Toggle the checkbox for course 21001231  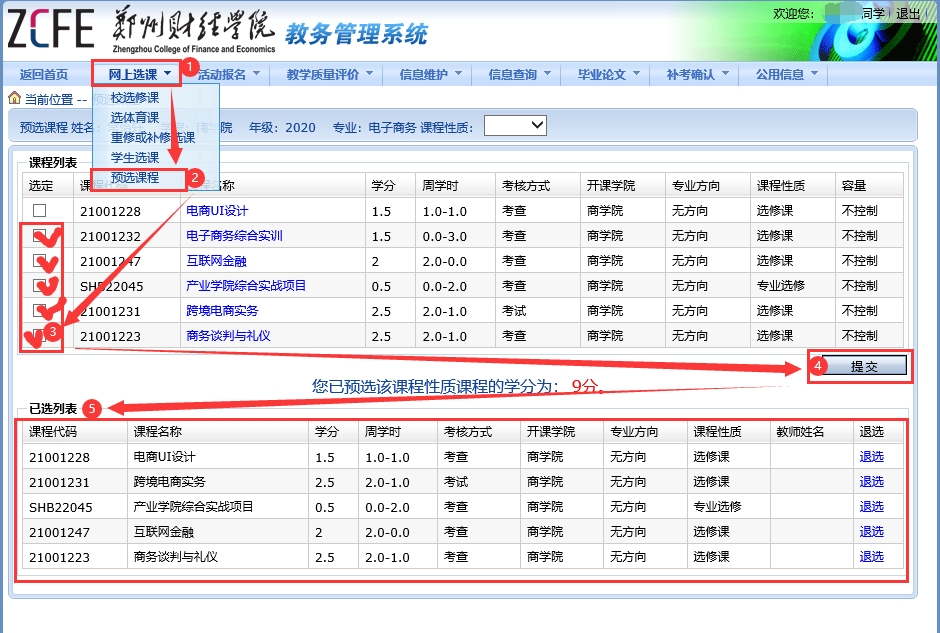tap(40, 311)
